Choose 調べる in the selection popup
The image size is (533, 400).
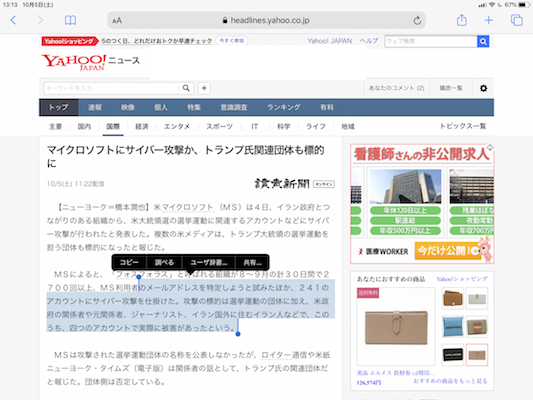click(x=164, y=262)
